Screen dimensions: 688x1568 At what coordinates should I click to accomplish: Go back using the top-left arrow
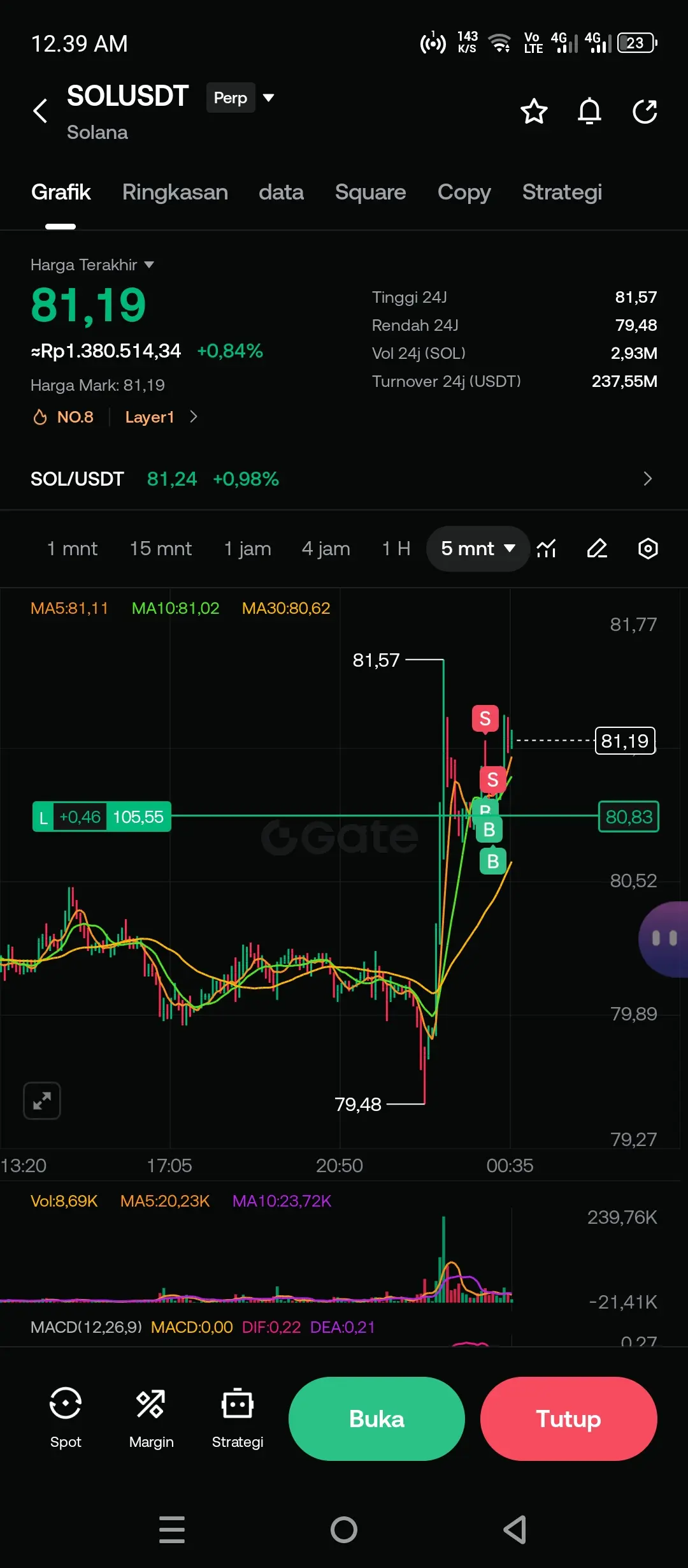click(40, 111)
